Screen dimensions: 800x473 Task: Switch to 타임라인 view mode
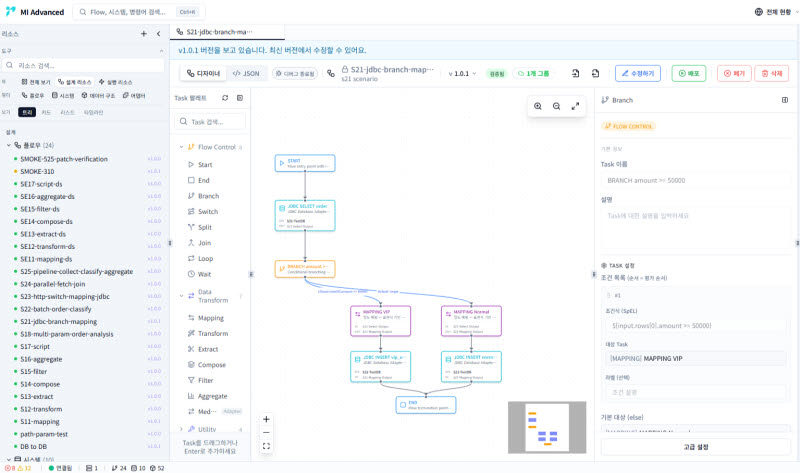point(93,112)
